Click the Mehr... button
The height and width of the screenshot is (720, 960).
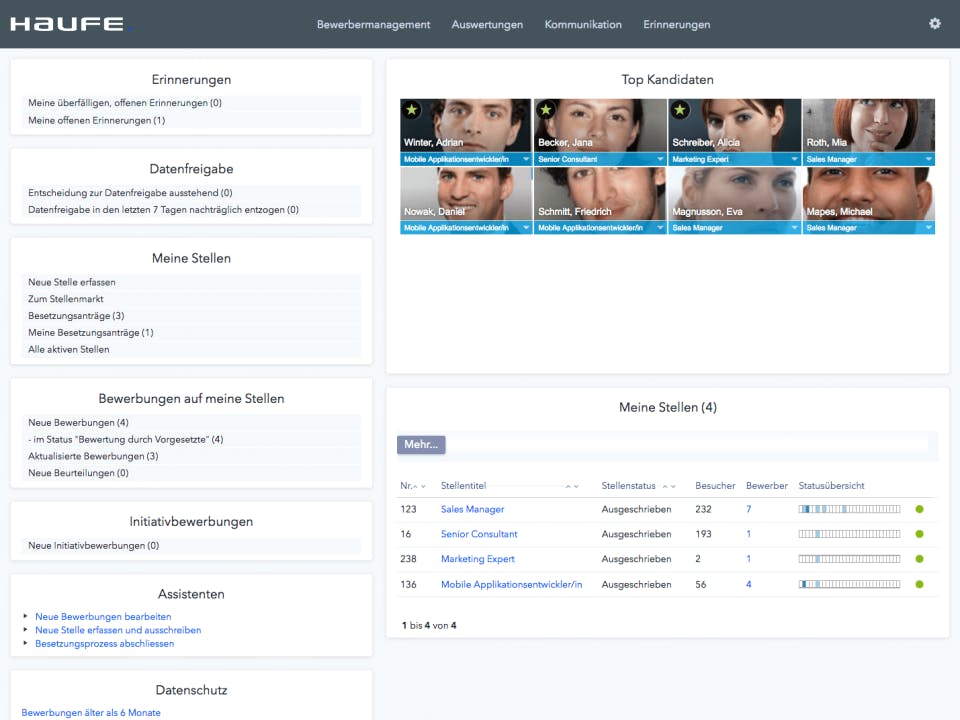(x=421, y=444)
